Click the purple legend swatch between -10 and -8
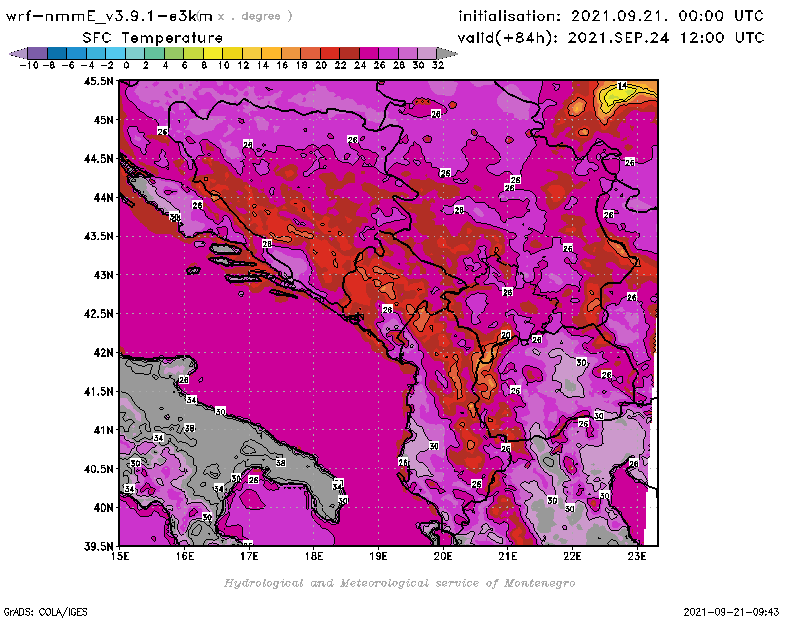This screenshot has width=800, height=618. [38, 53]
